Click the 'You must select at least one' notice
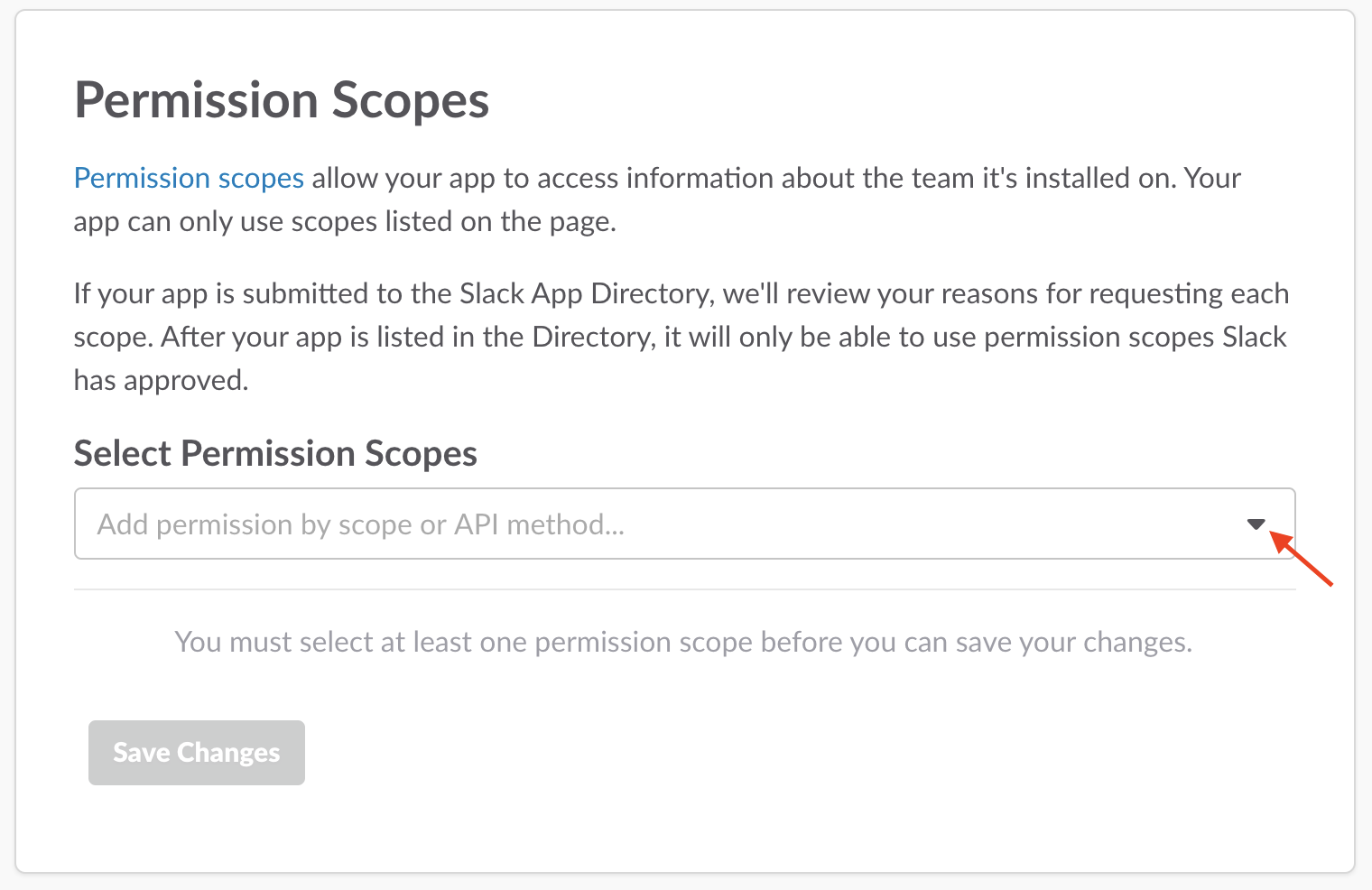1372x890 pixels. tap(683, 642)
